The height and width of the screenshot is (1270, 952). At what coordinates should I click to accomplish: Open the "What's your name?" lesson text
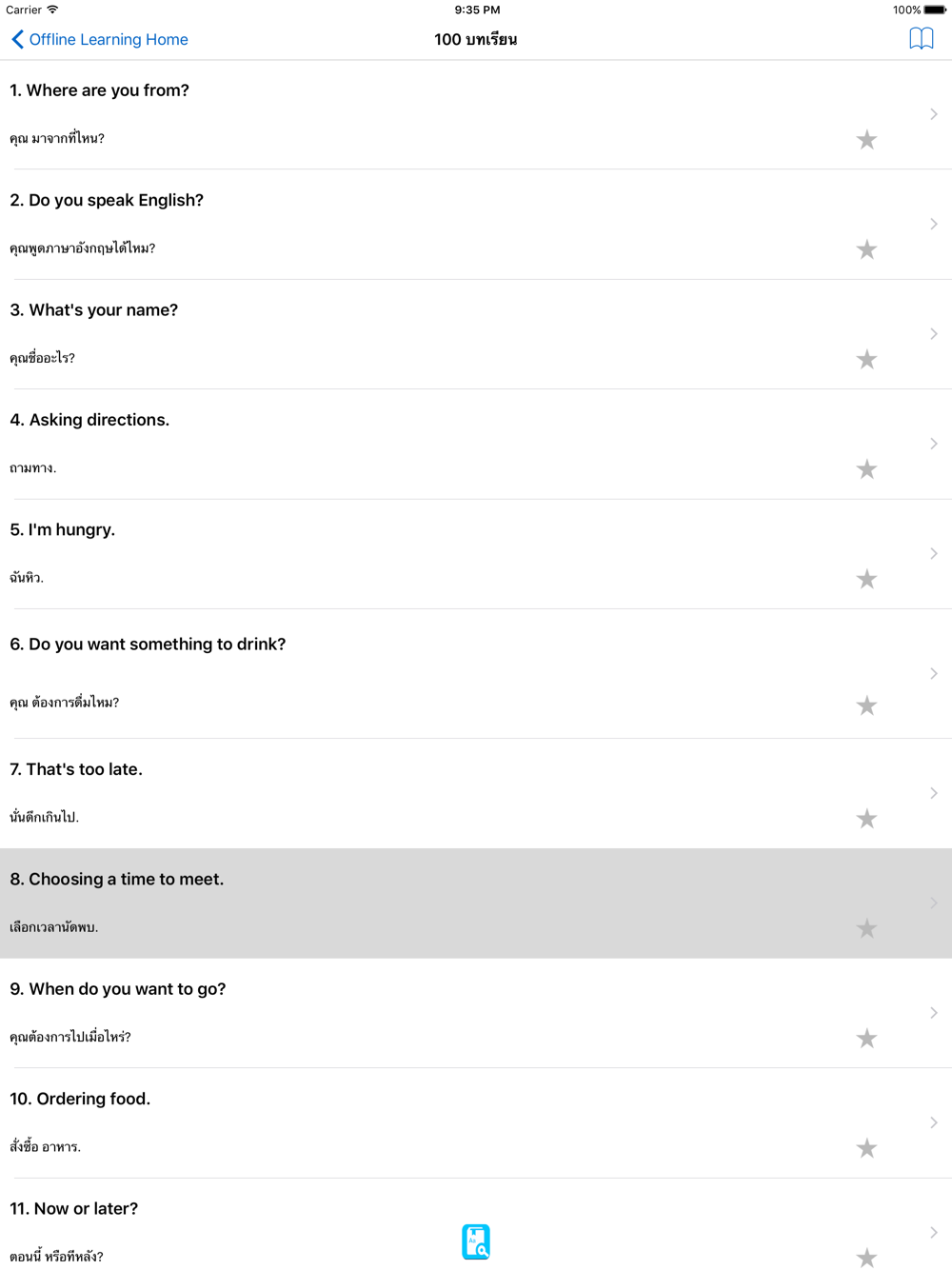94,310
